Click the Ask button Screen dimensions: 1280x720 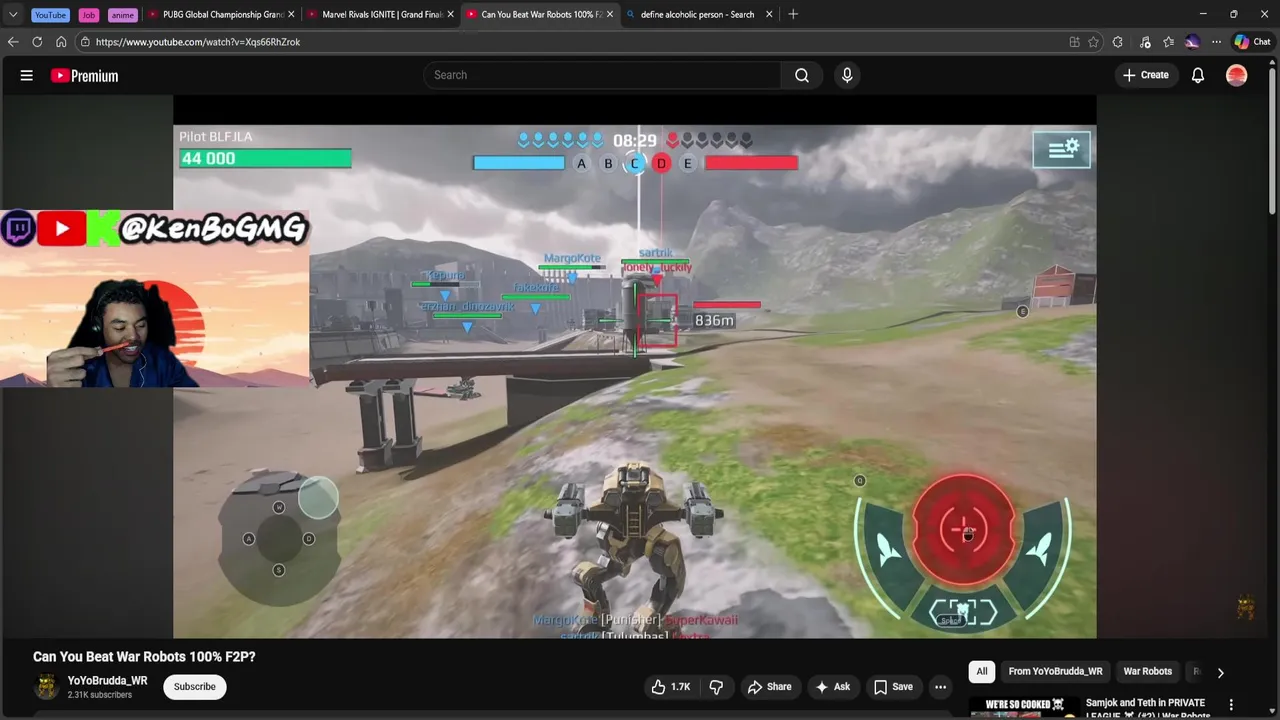click(x=833, y=687)
